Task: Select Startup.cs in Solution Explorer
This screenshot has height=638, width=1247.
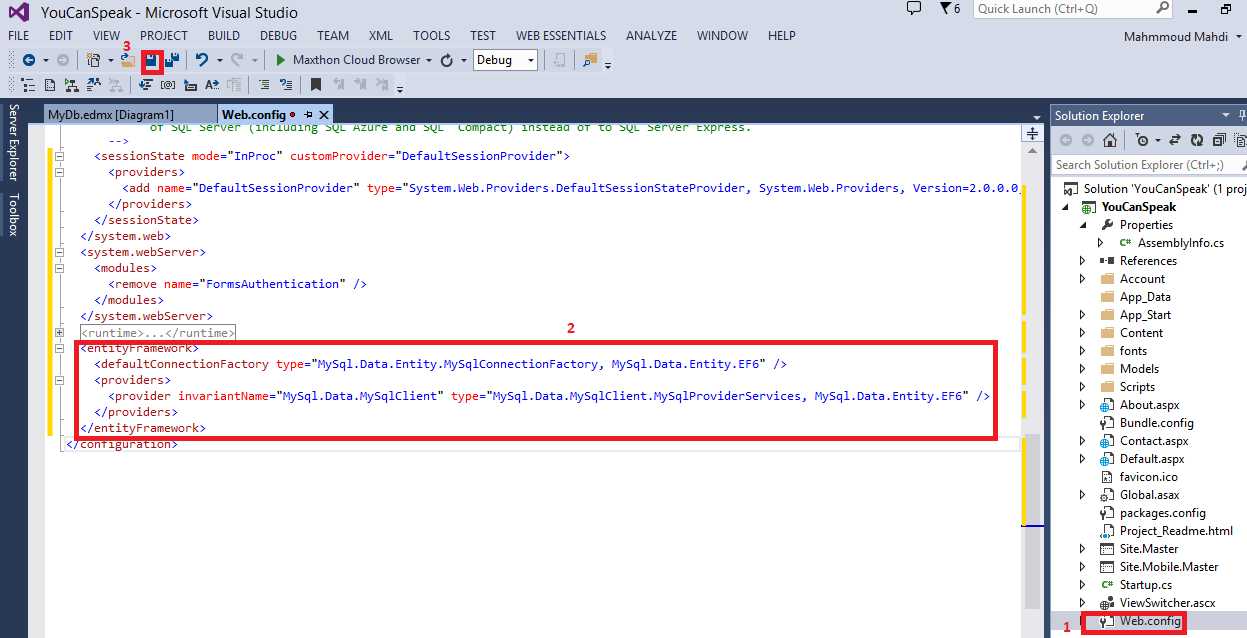Action: [1145, 585]
